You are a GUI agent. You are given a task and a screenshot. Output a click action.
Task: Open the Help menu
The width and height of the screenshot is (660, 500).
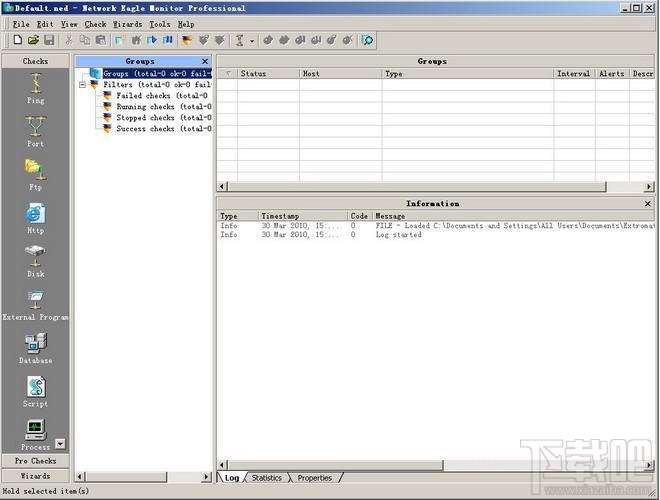[x=186, y=24]
